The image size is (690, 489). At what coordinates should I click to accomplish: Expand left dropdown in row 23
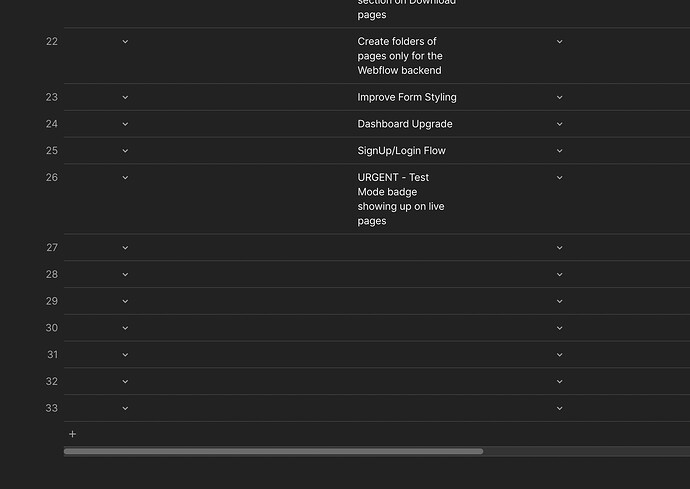pos(125,98)
